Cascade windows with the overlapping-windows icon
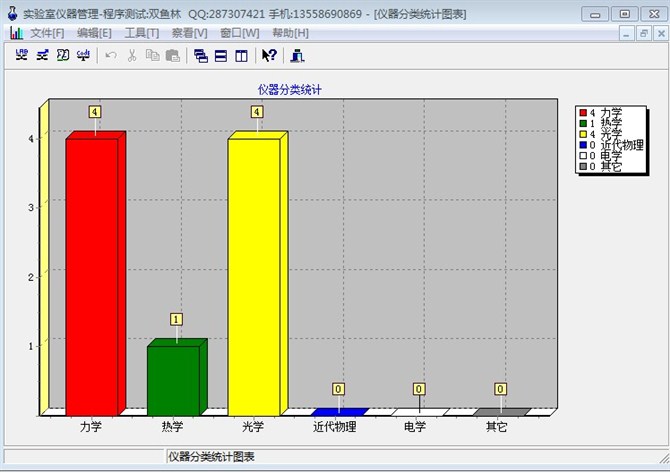 [x=201, y=56]
